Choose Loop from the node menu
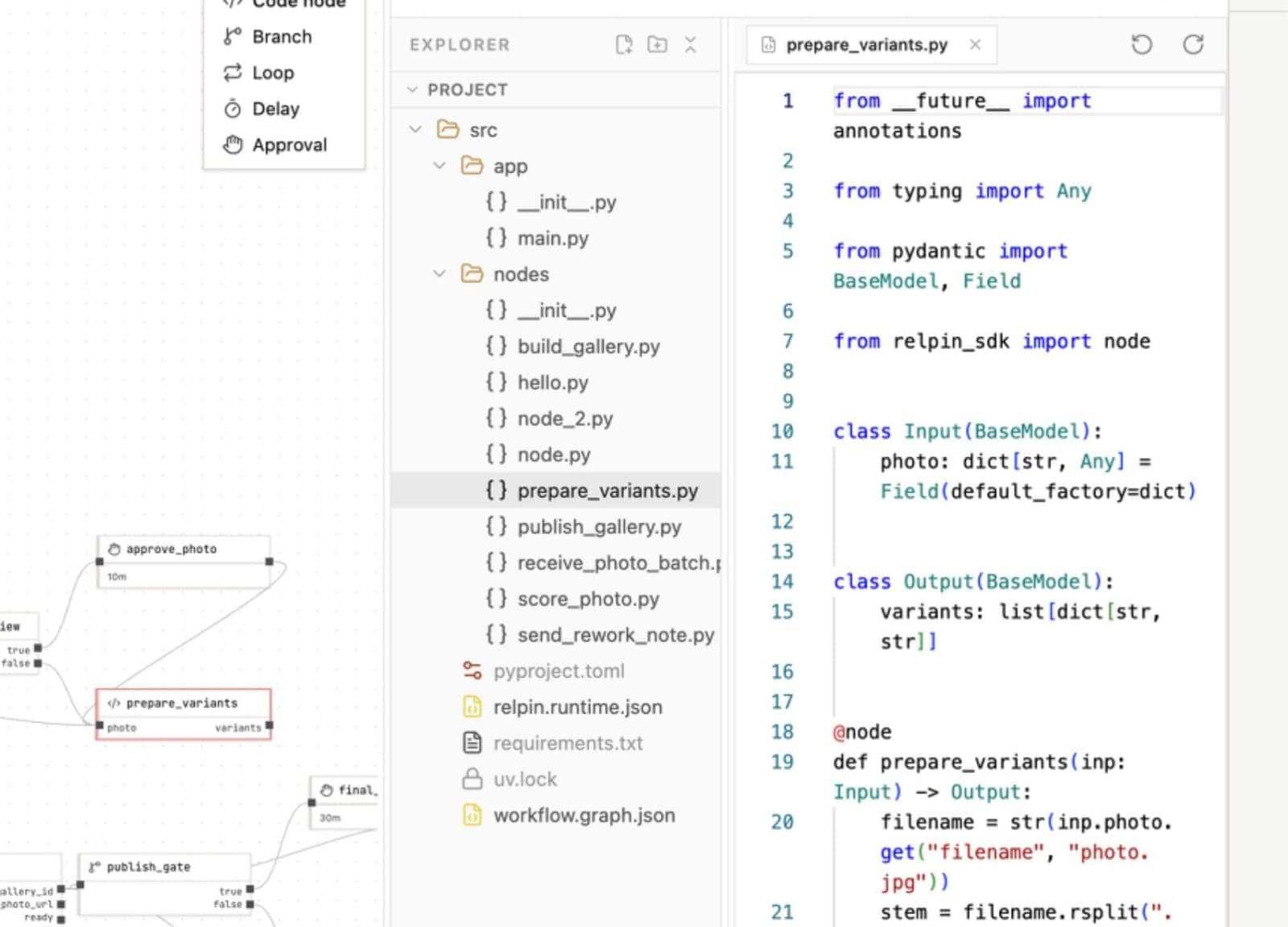This screenshot has height=927, width=1288. pyautogui.click(x=283, y=72)
